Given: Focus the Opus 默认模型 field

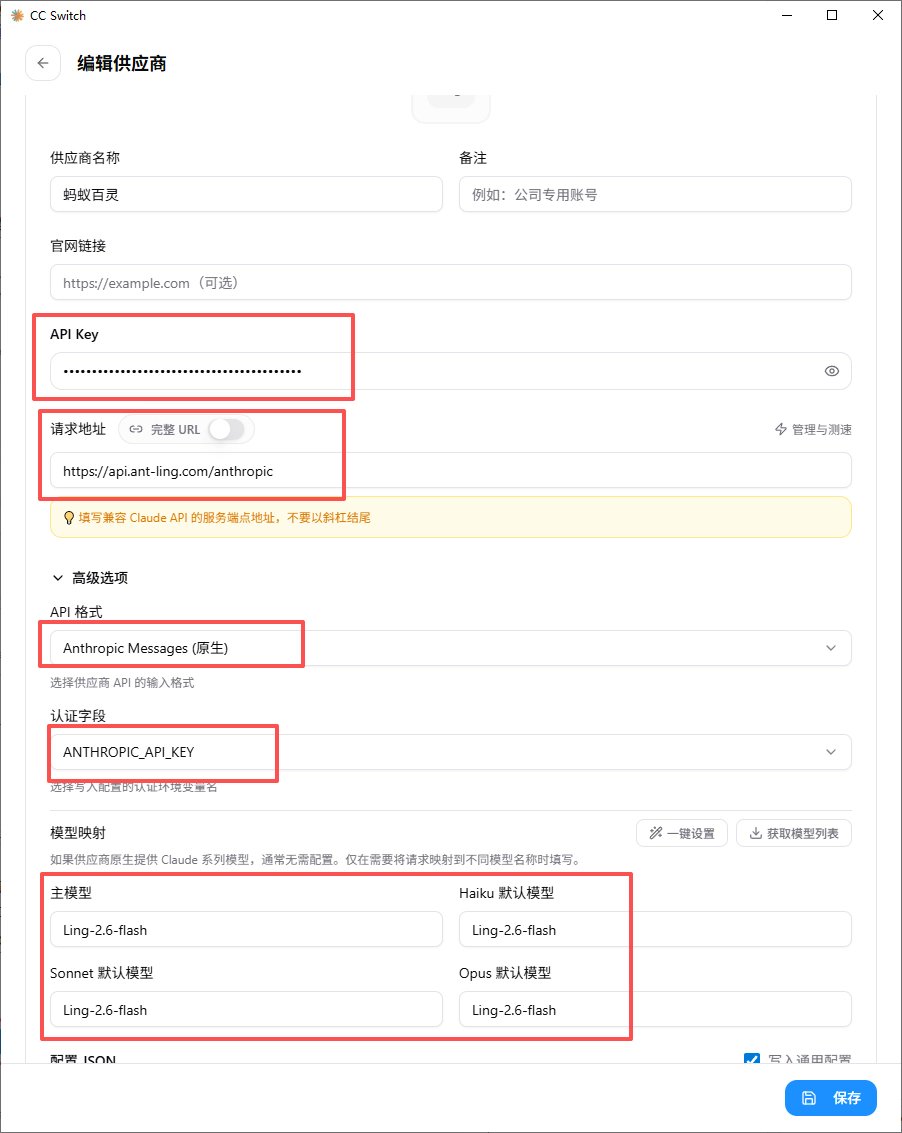Looking at the screenshot, I should [655, 1010].
